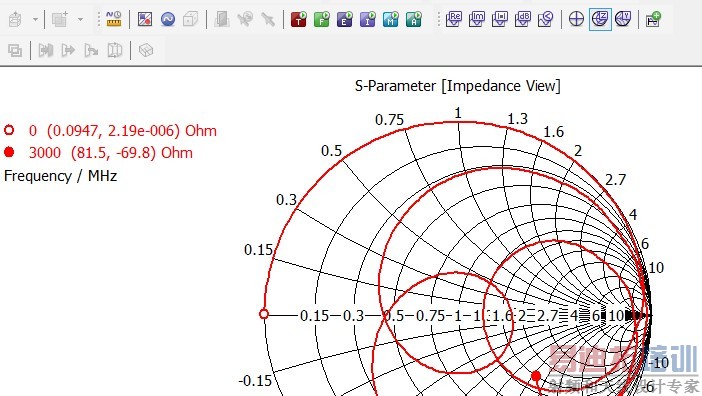Viewport: 702px width, 396px height.
Task: Start the Frequency Domain solver (green F)
Action: [x=321, y=19]
